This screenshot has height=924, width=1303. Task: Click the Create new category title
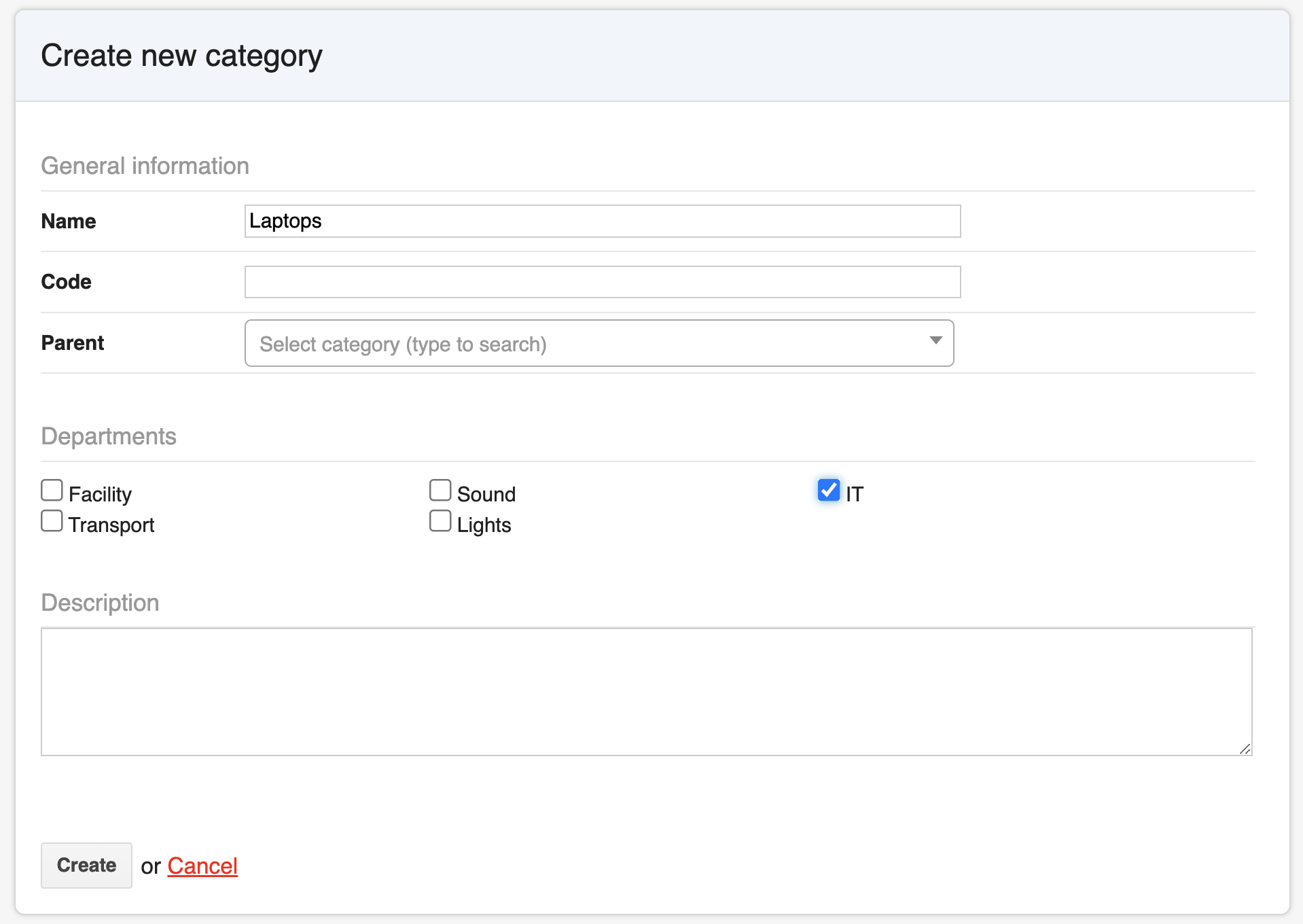coord(181,56)
